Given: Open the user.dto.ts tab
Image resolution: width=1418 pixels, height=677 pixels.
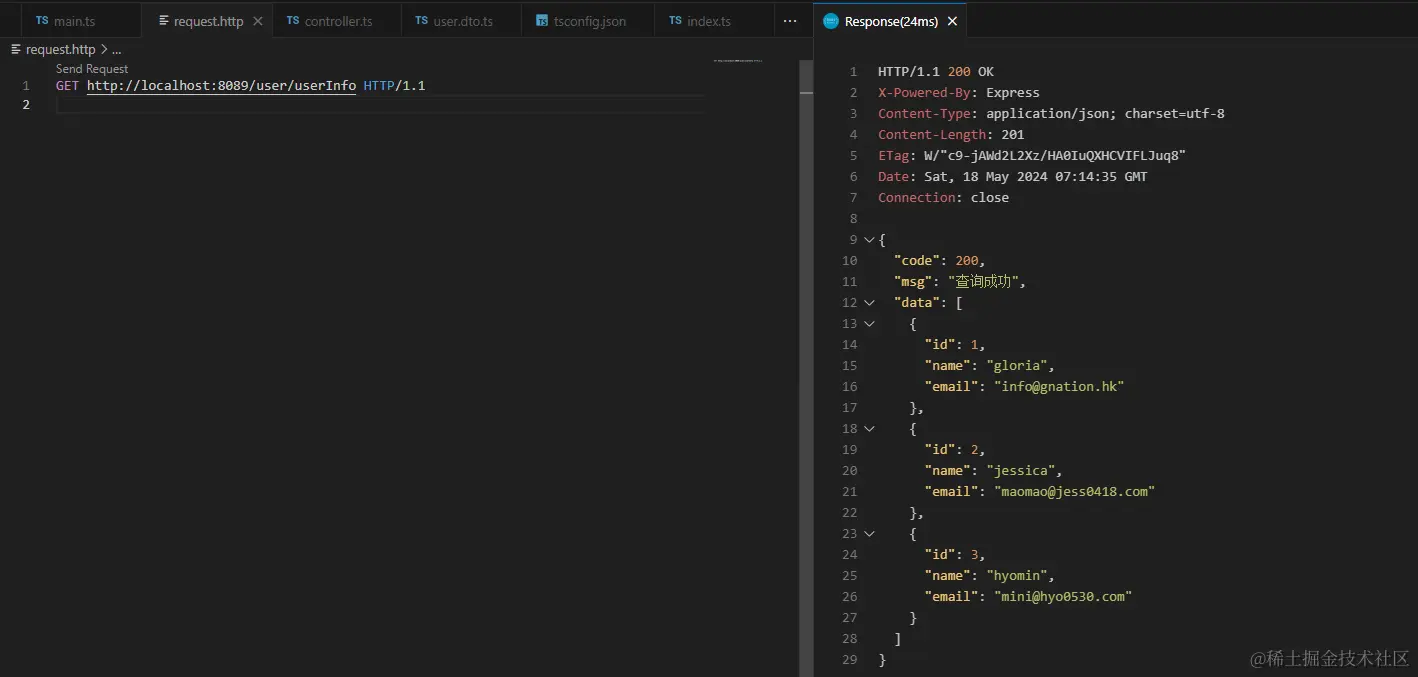Looking at the screenshot, I should [462, 21].
